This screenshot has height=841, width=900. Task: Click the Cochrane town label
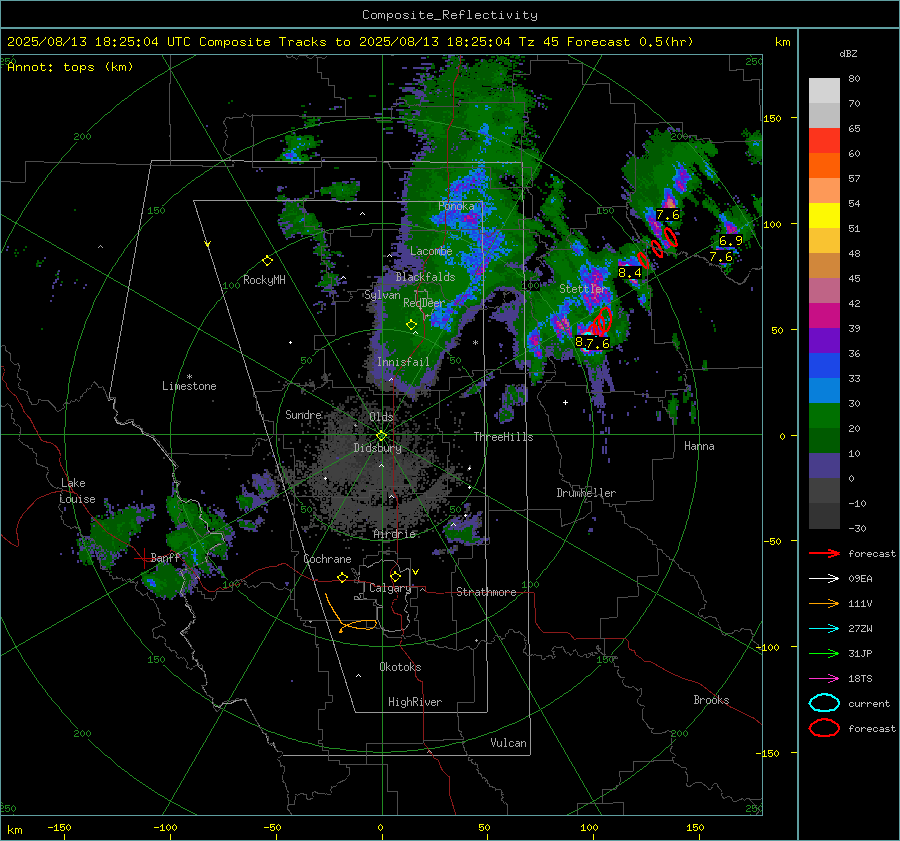(x=327, y=559)
